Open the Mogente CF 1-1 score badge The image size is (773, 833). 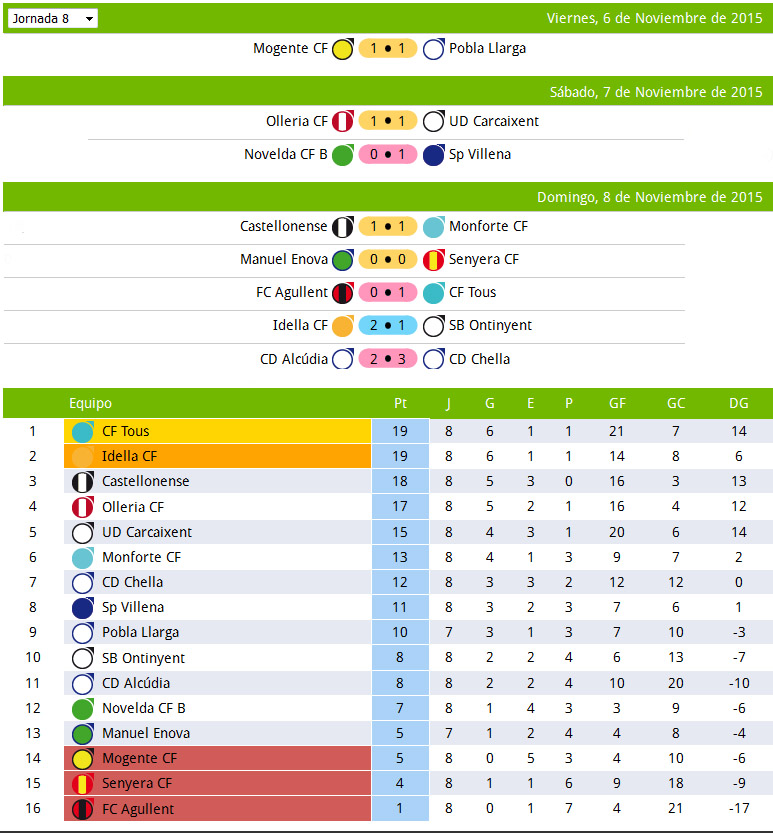[x=388, y=49]
